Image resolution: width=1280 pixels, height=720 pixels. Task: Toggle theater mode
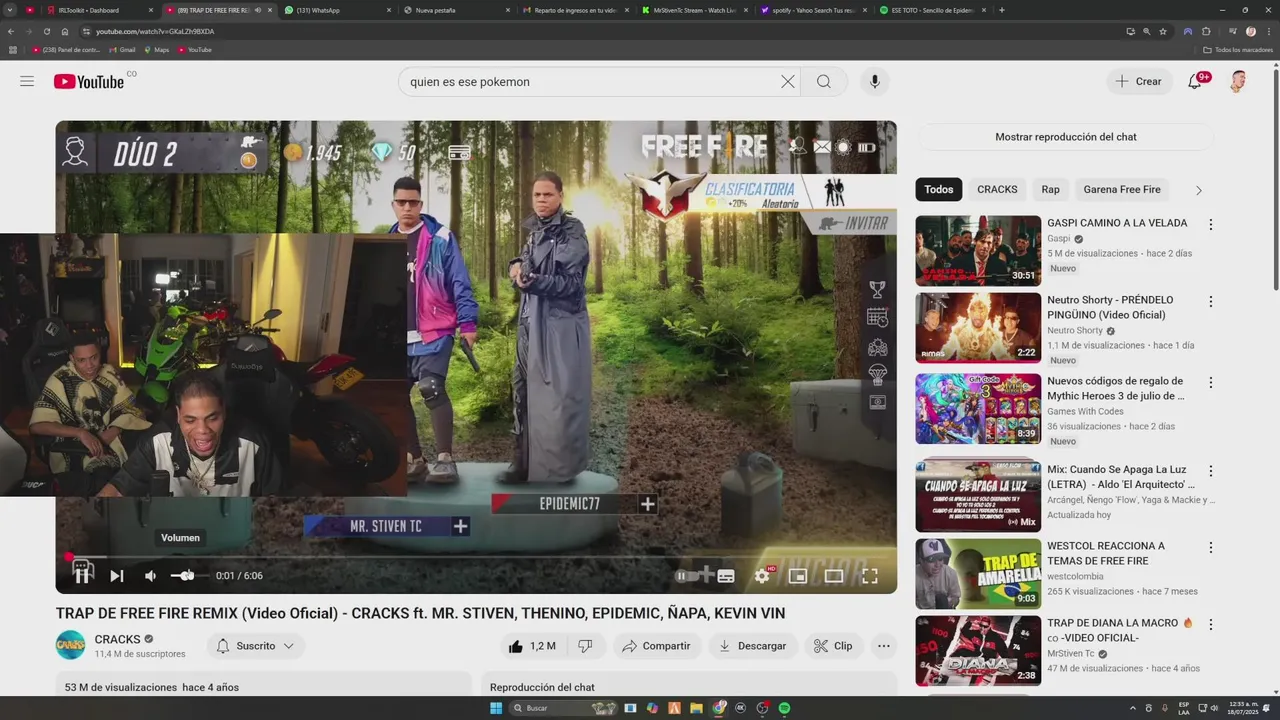(x=834, y=576)
